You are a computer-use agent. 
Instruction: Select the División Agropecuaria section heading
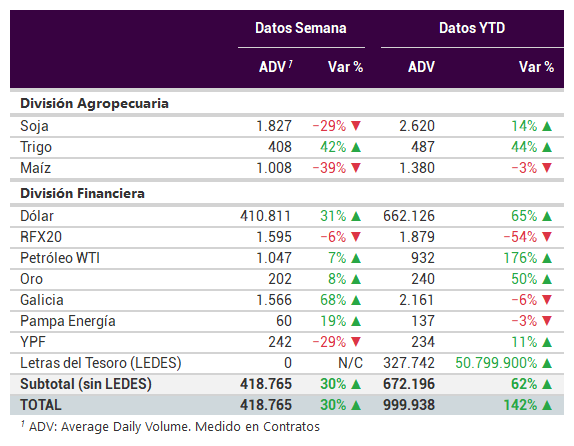94,104
